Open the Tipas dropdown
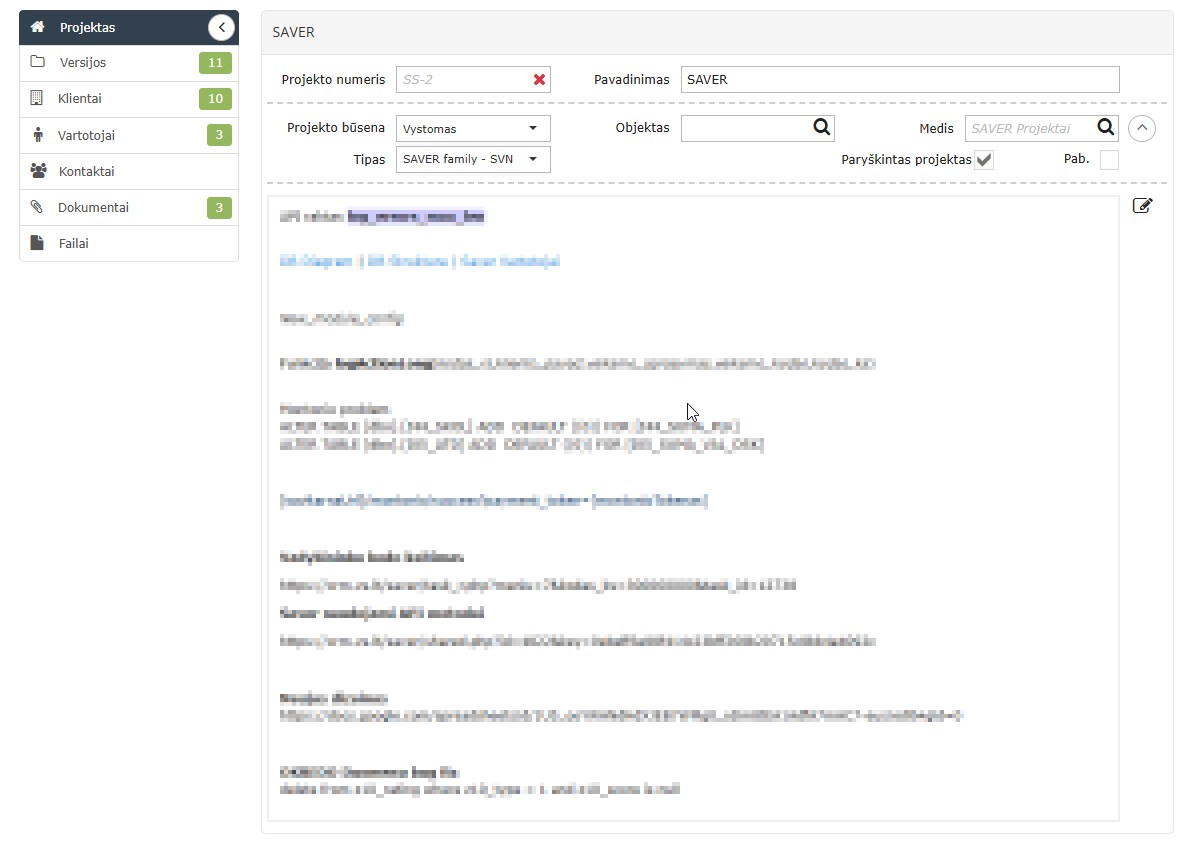 (x=473, y=159)
